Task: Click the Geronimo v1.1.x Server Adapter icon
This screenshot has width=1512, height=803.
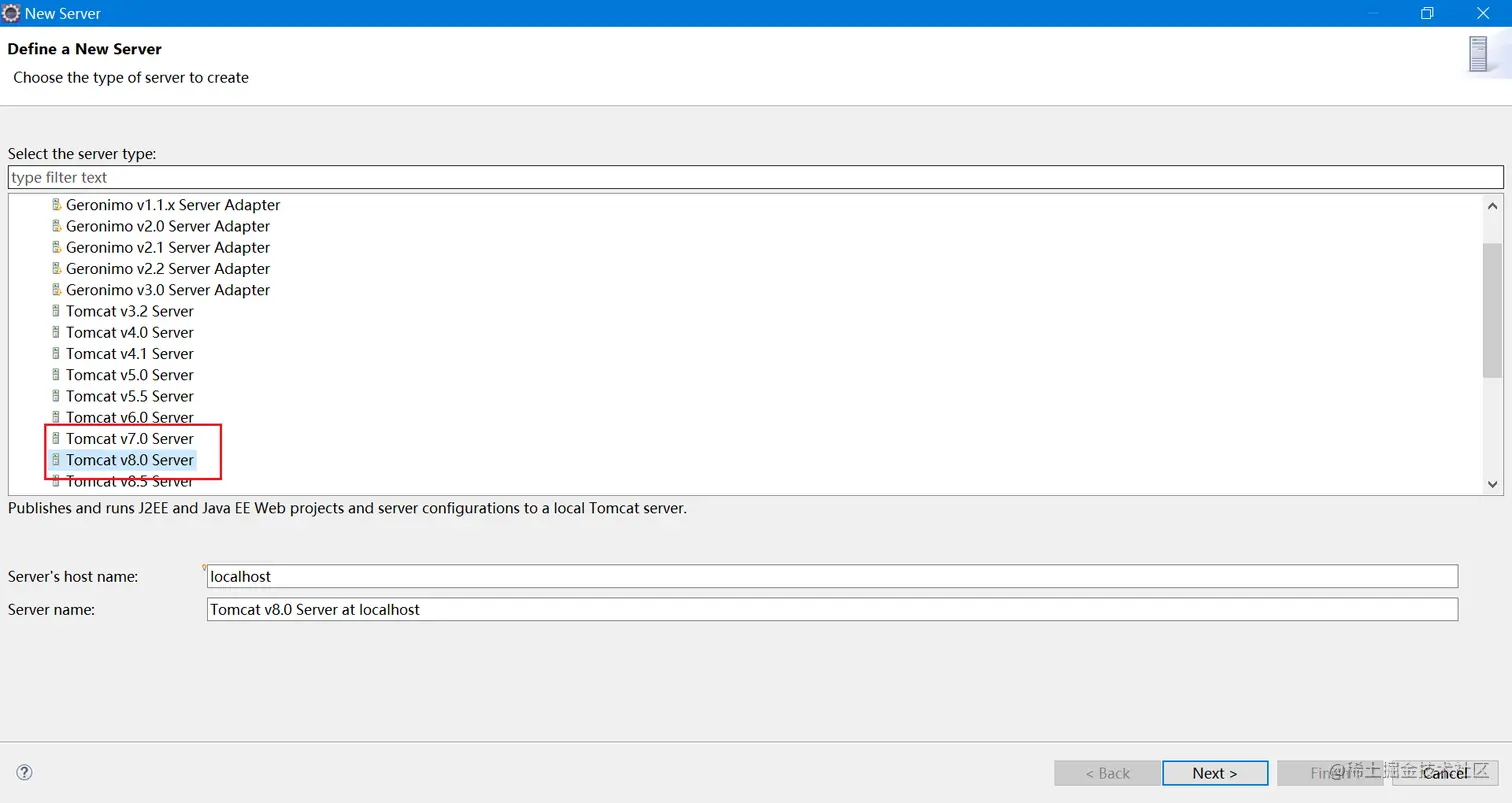Action: [x=56, y=205]
